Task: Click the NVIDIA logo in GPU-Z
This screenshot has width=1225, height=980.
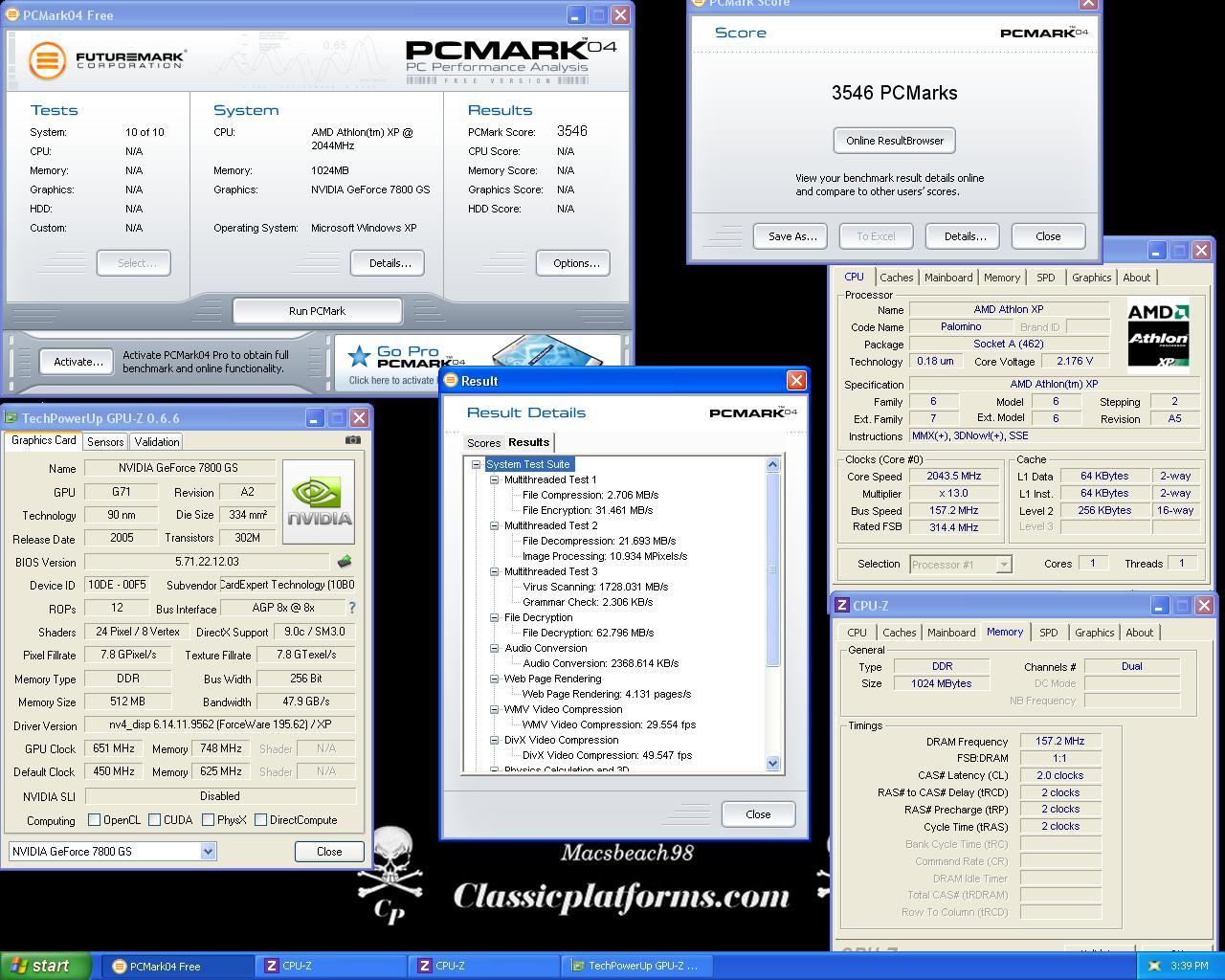Action: pos(319,501)
